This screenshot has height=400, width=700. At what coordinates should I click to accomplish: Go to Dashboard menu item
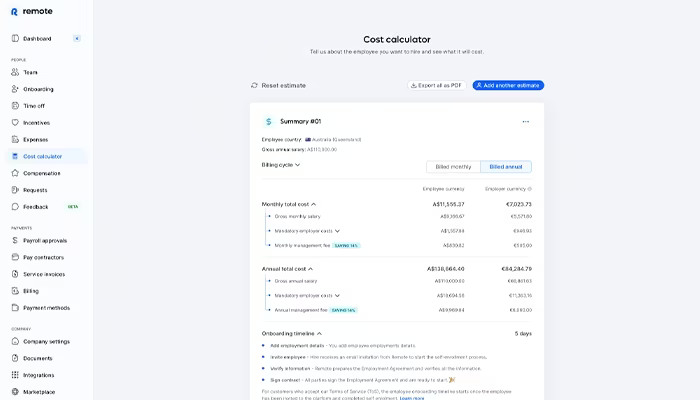coord(37,39)
